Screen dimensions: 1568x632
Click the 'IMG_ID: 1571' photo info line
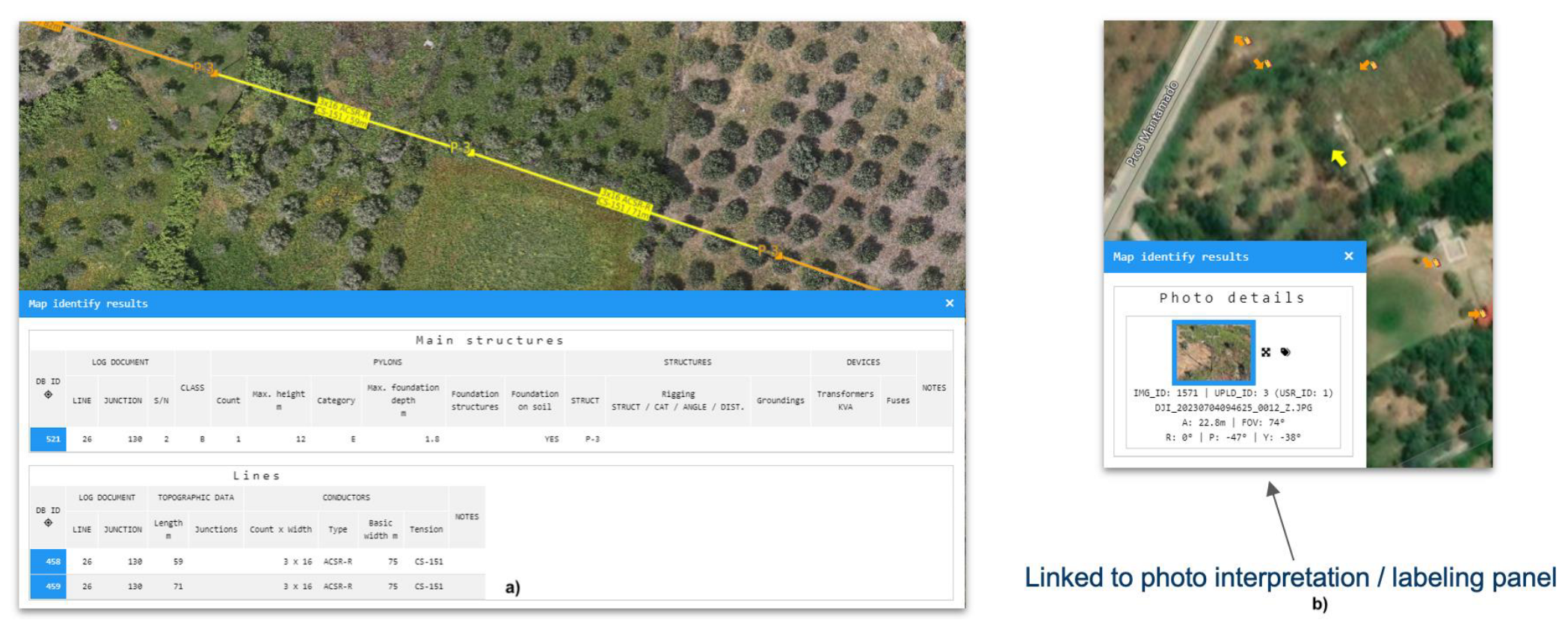point(1233,393)
